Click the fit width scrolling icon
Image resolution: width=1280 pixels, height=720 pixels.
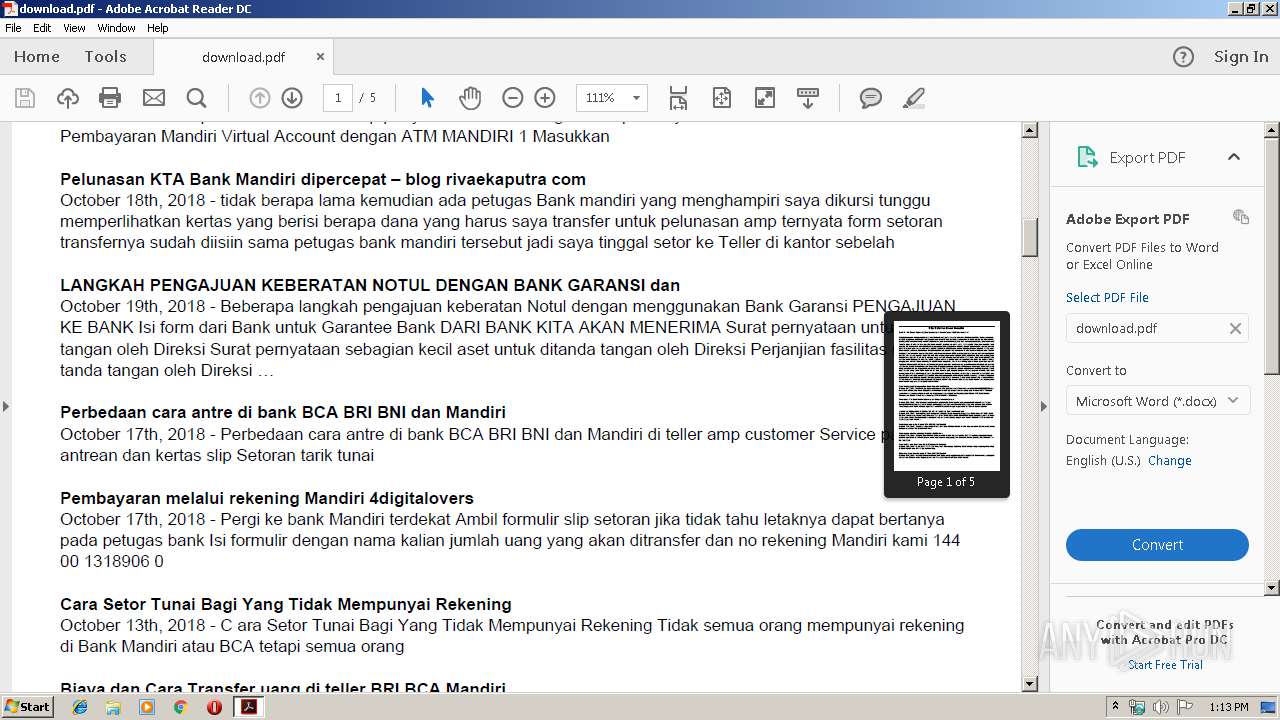[x=678, y=98]
